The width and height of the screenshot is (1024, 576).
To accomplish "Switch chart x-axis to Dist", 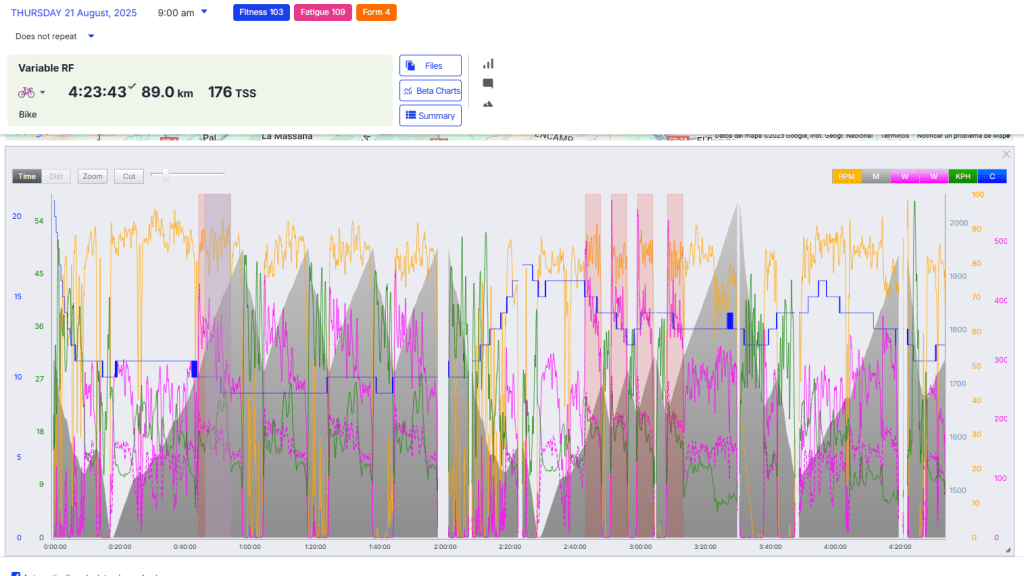I will click(x=57, y=176).
